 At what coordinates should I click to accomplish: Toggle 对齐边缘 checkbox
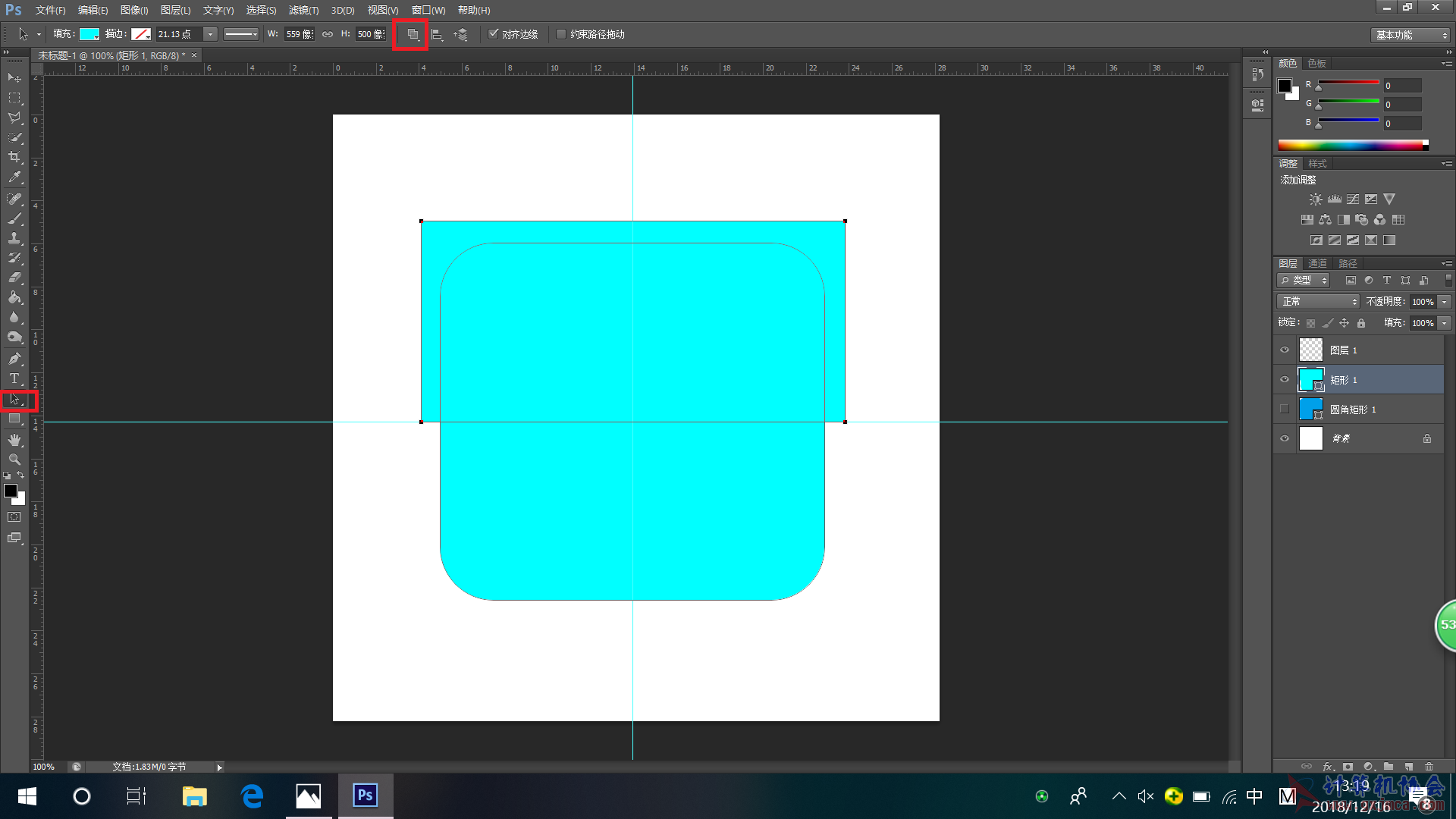pyautogui.click(x=493, y=34)
